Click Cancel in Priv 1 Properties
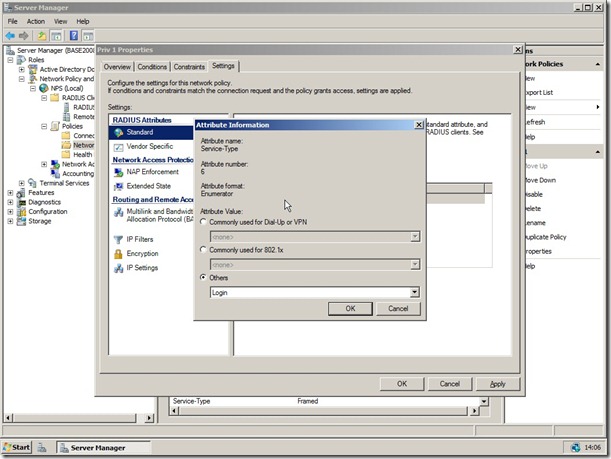 tap(450, 384)
